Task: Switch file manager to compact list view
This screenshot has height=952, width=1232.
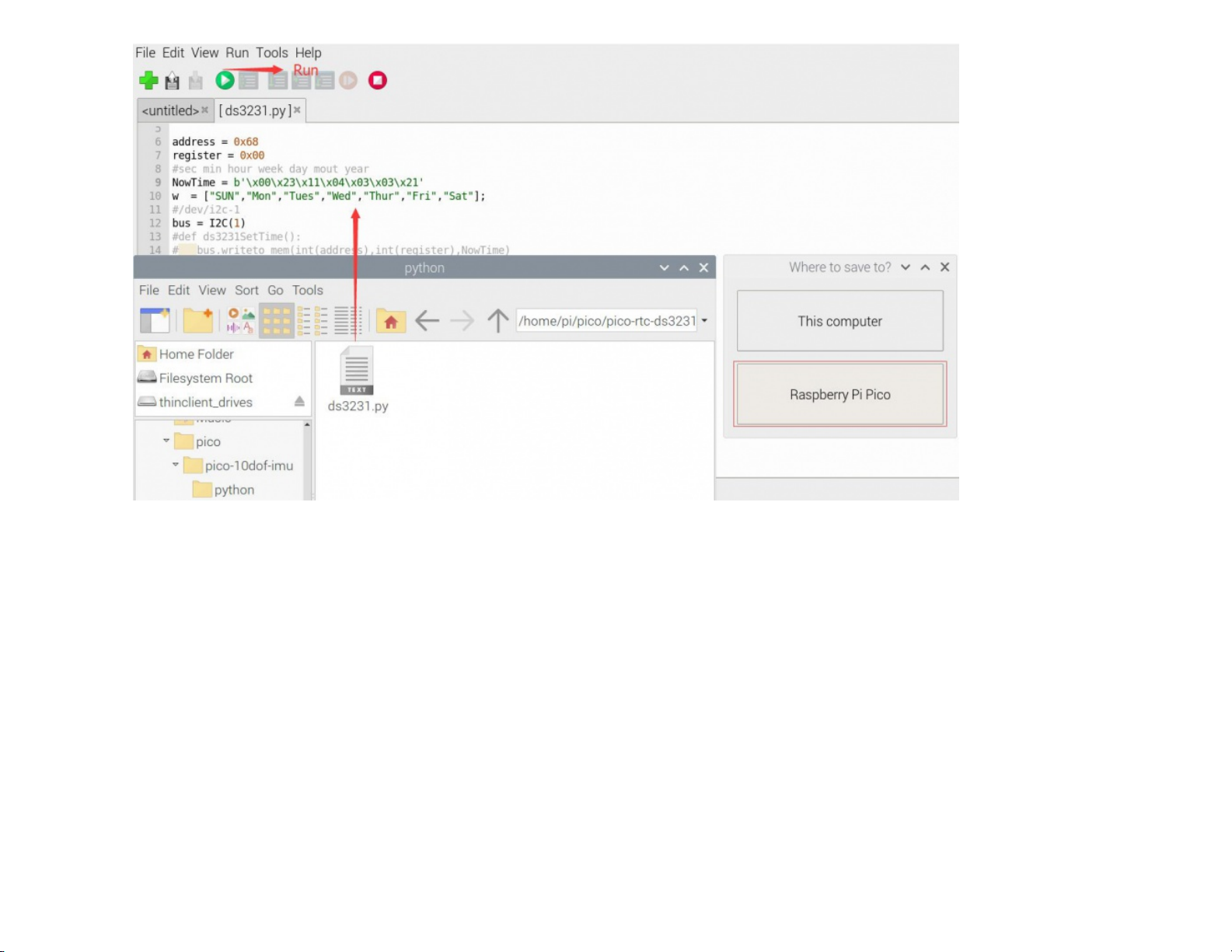Action: pos(312,320)
